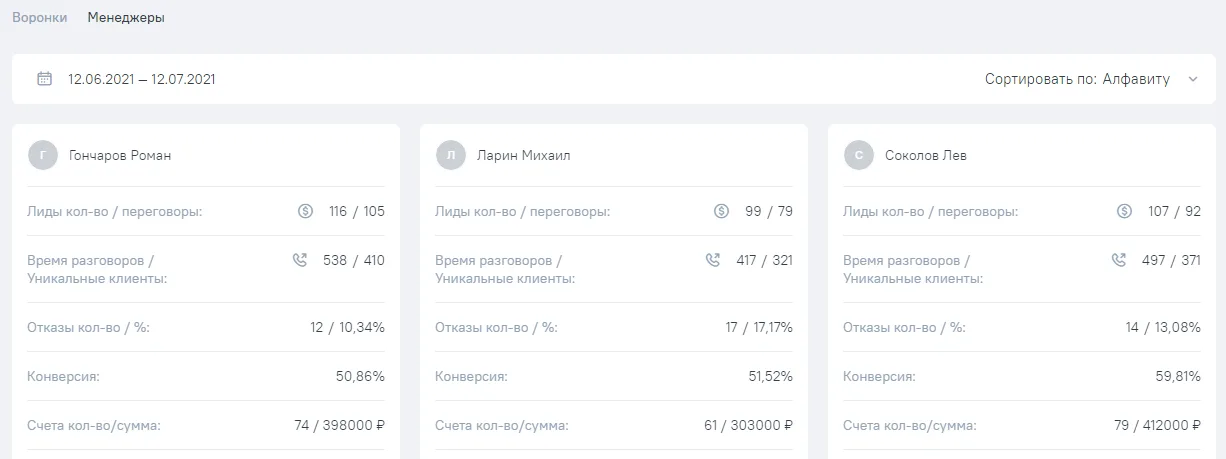
Task: Open date range 12.06.2021 — 12.07.2021 picker
Action: (x=141, y=79)
